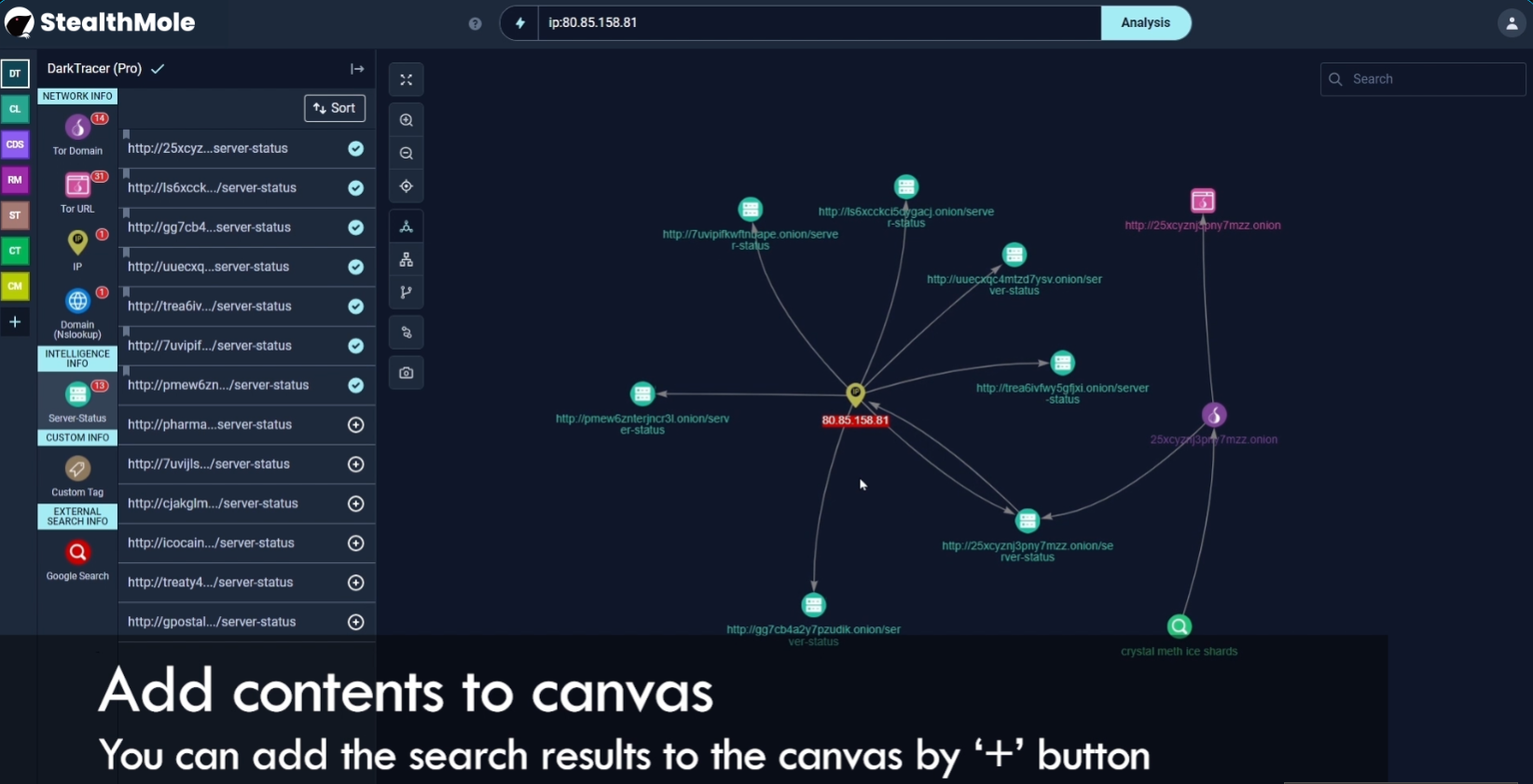
Task: Toggle checkmark for http://uuecxq...server-status
Action: coord(356,267)
